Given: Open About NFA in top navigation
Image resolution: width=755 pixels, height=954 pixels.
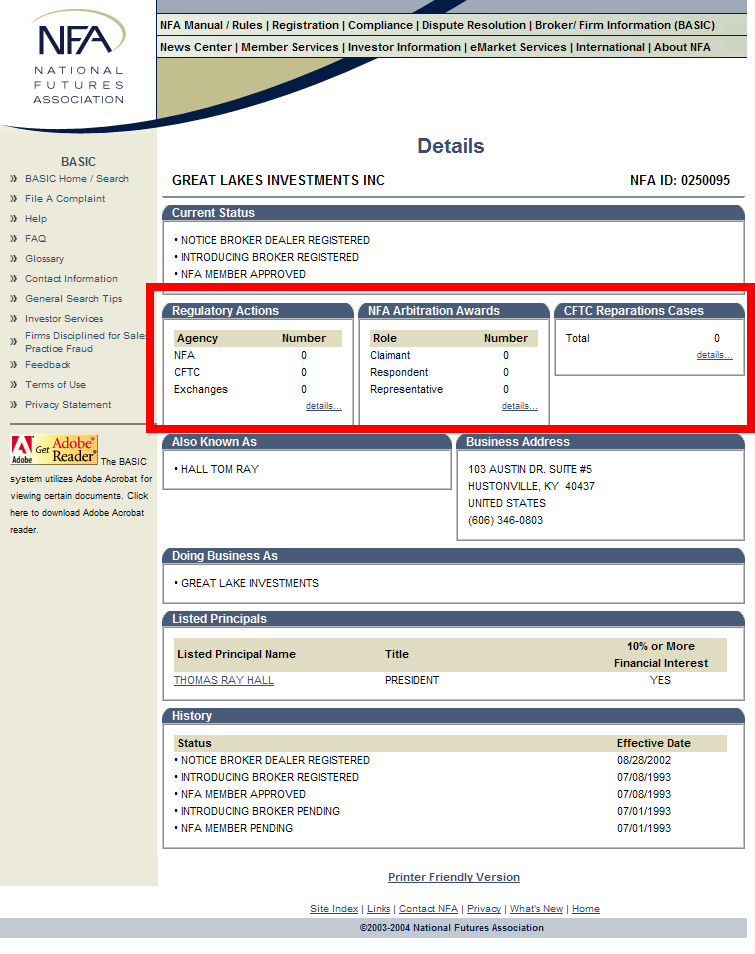Looking at the screenshot, I should [x=682, y=47].
